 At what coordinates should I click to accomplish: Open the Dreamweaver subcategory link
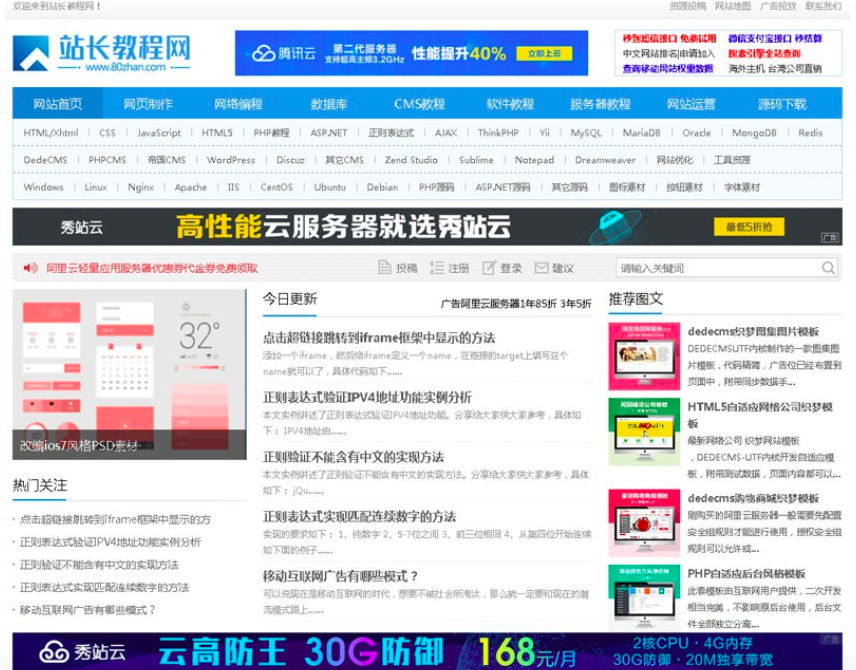click(605, 160)
